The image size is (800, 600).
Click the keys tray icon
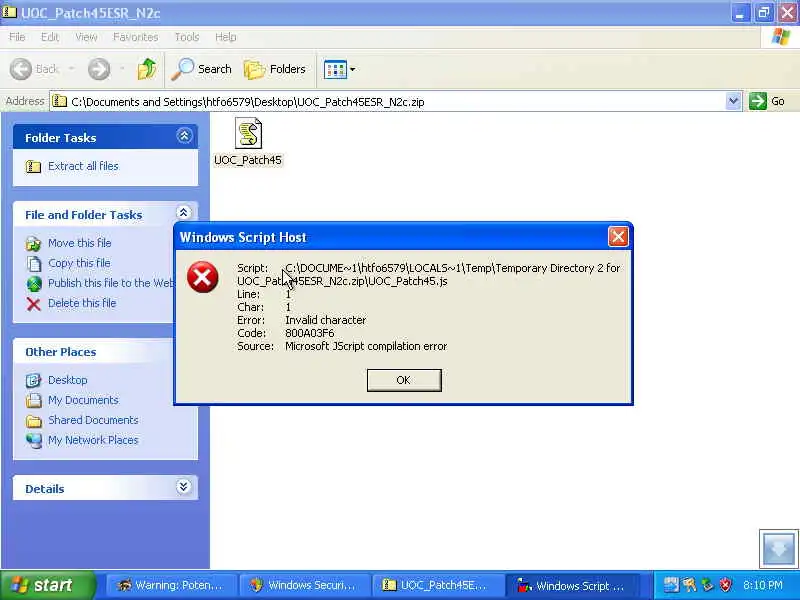coord(689,585)
